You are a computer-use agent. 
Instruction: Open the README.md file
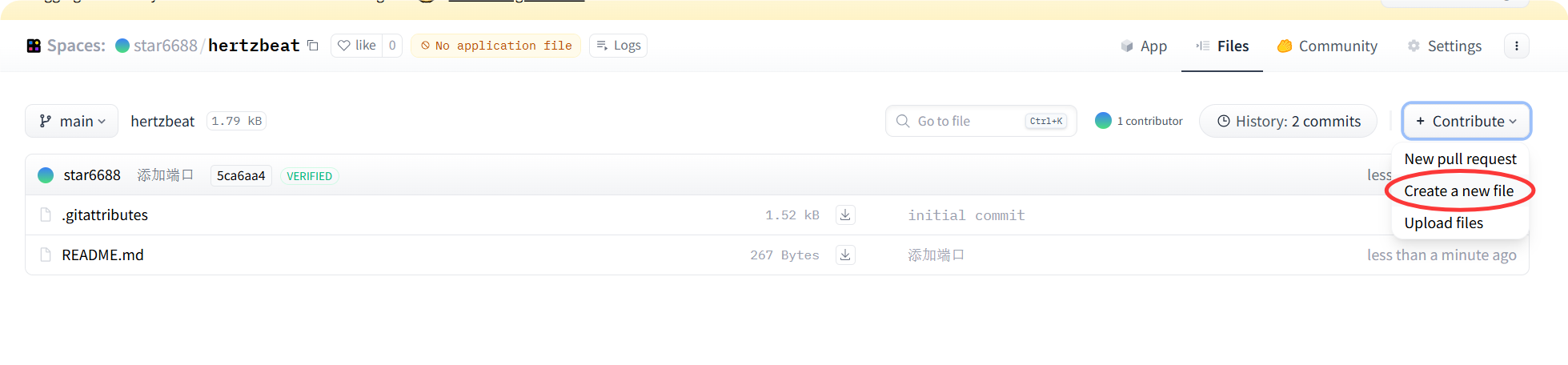click(x=102, y=255)
